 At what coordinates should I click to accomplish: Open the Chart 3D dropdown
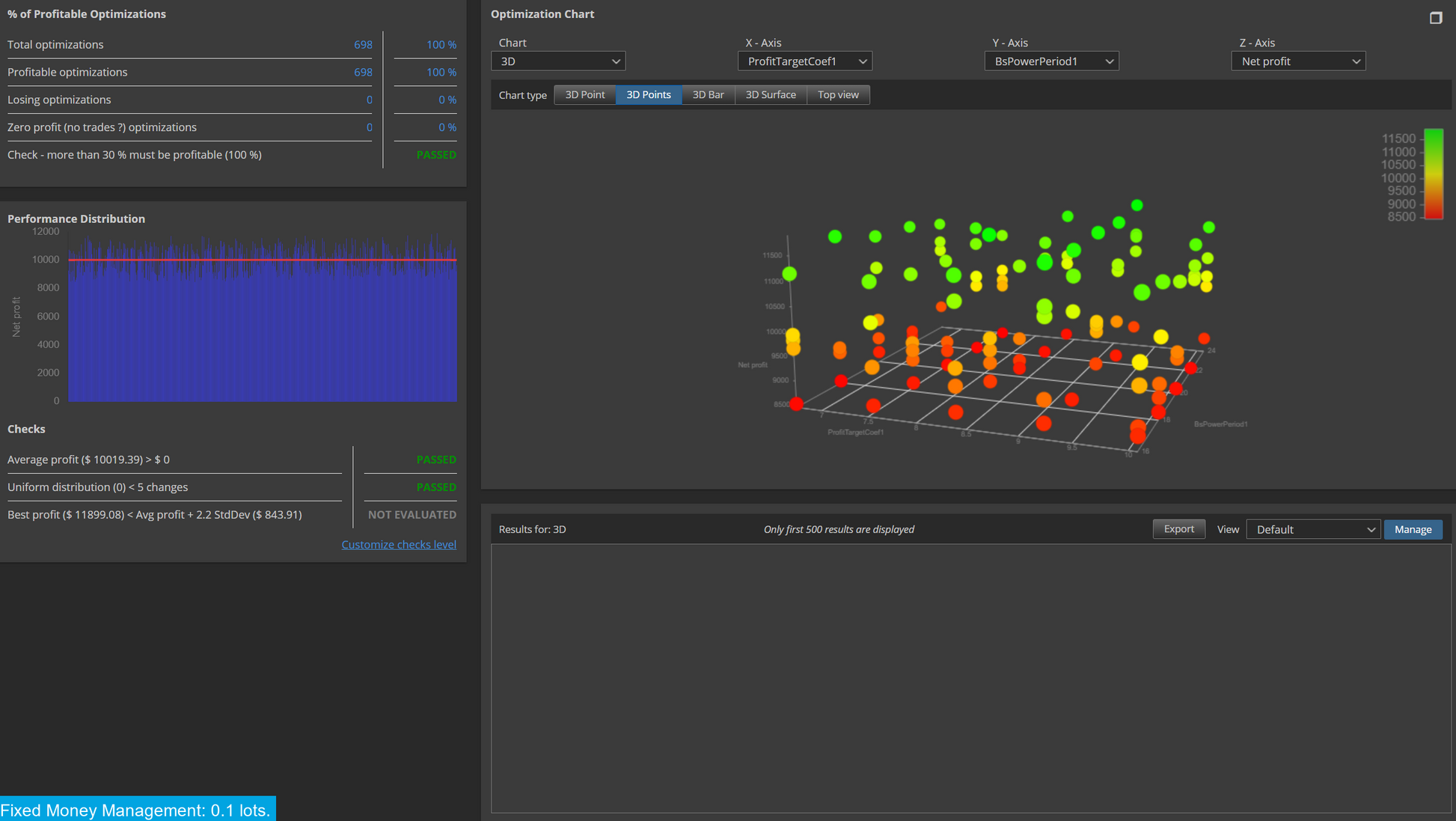click(x=558, y=61)
